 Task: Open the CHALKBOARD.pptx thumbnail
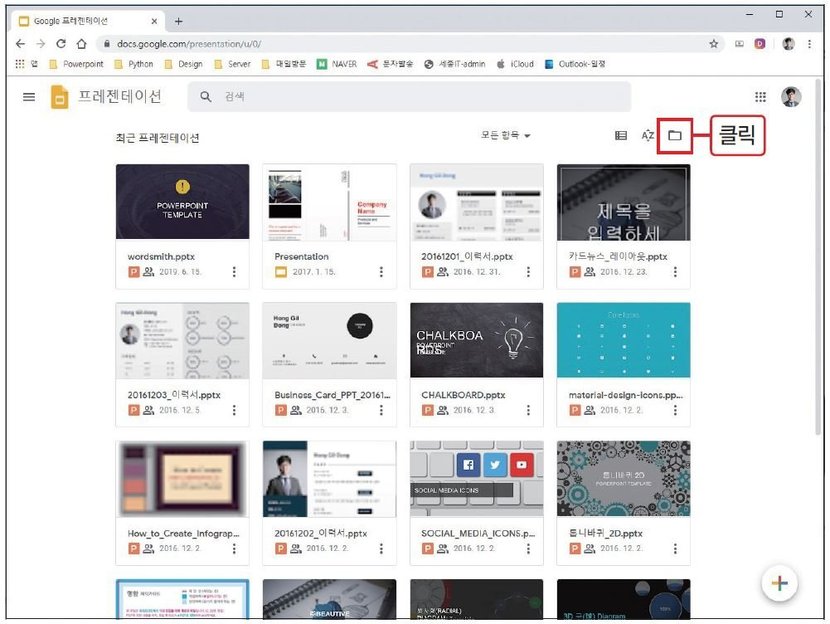[476, 340]
